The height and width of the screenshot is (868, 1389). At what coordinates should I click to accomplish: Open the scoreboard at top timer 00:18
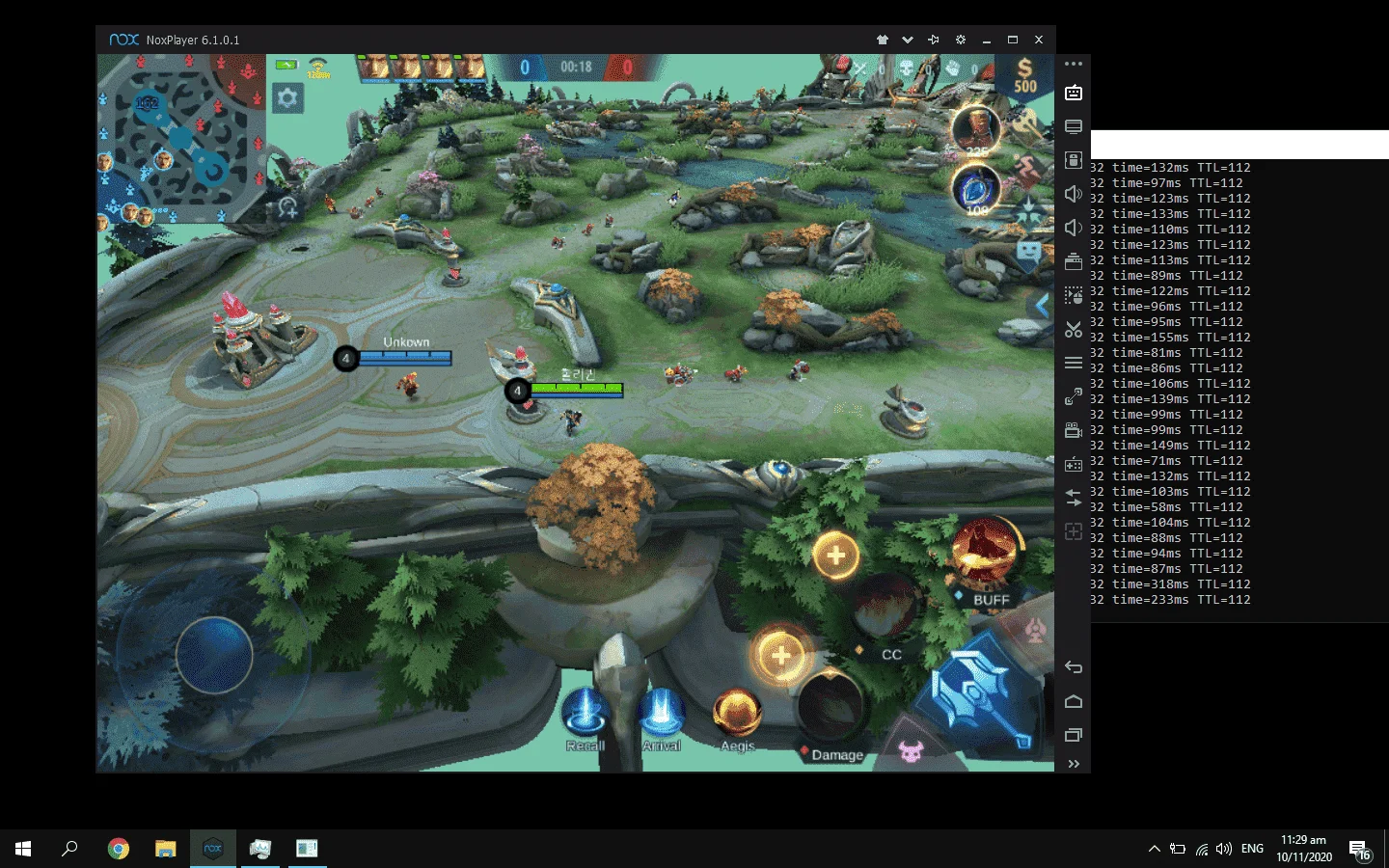click(x=576, y=67)
